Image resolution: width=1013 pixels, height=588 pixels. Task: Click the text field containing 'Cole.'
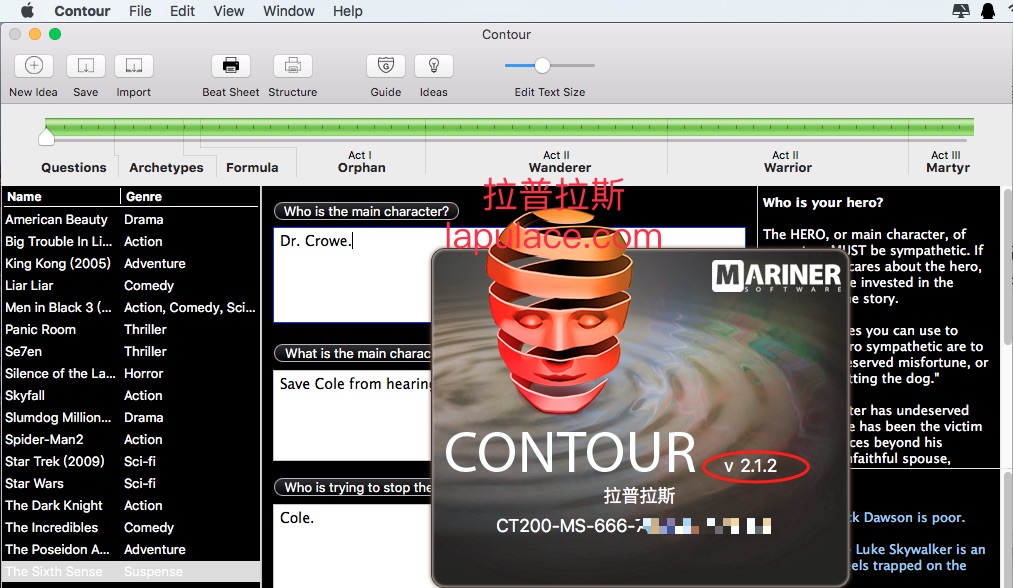(353, 545)
